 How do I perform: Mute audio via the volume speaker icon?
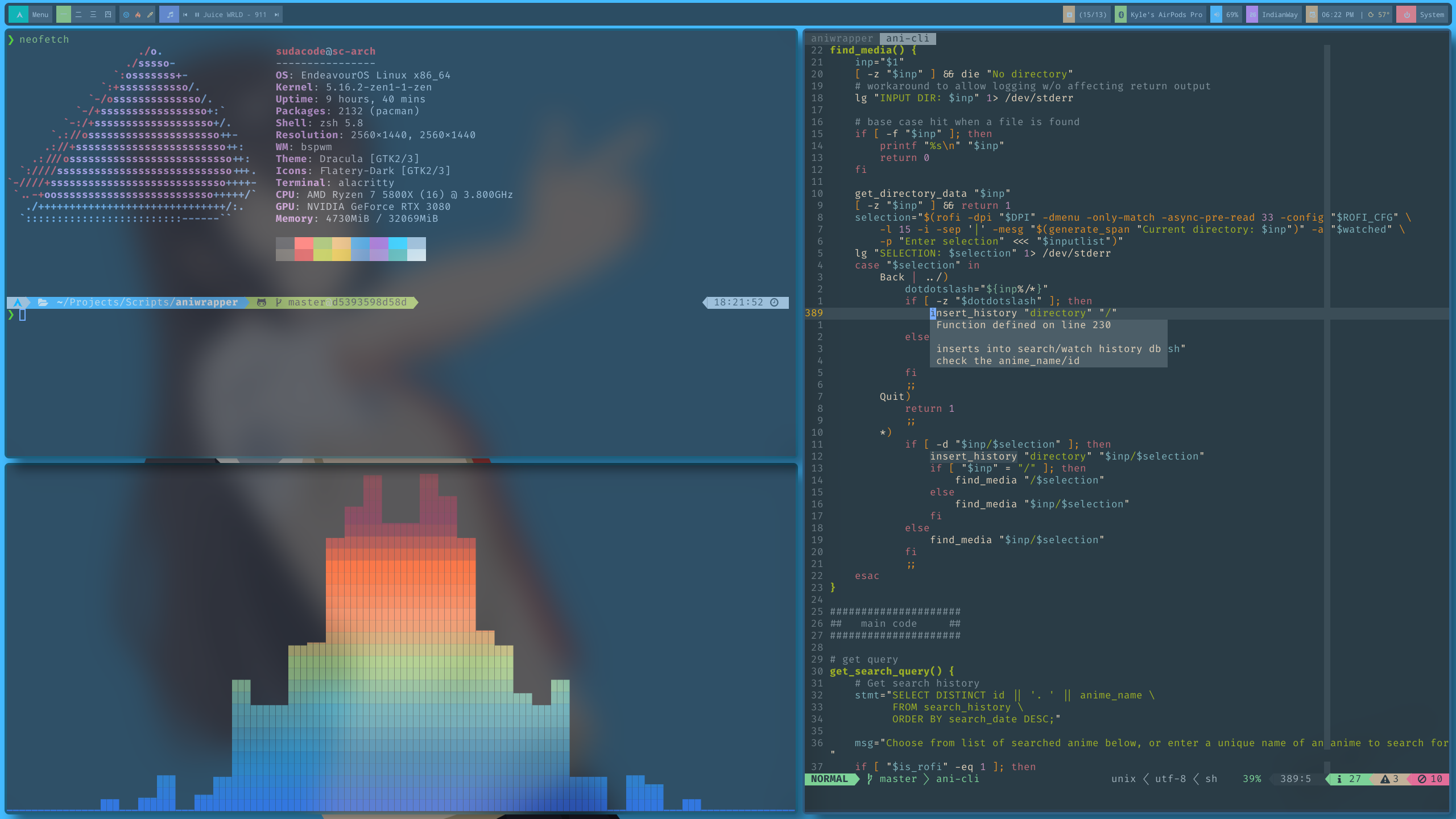tap(1216, 15)
